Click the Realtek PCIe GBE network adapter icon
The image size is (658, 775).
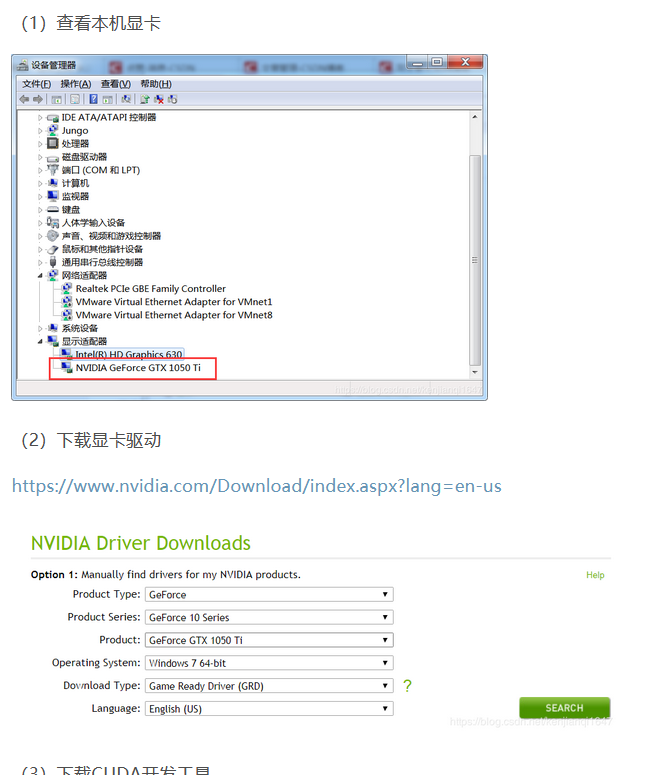(x=67, y=288)
